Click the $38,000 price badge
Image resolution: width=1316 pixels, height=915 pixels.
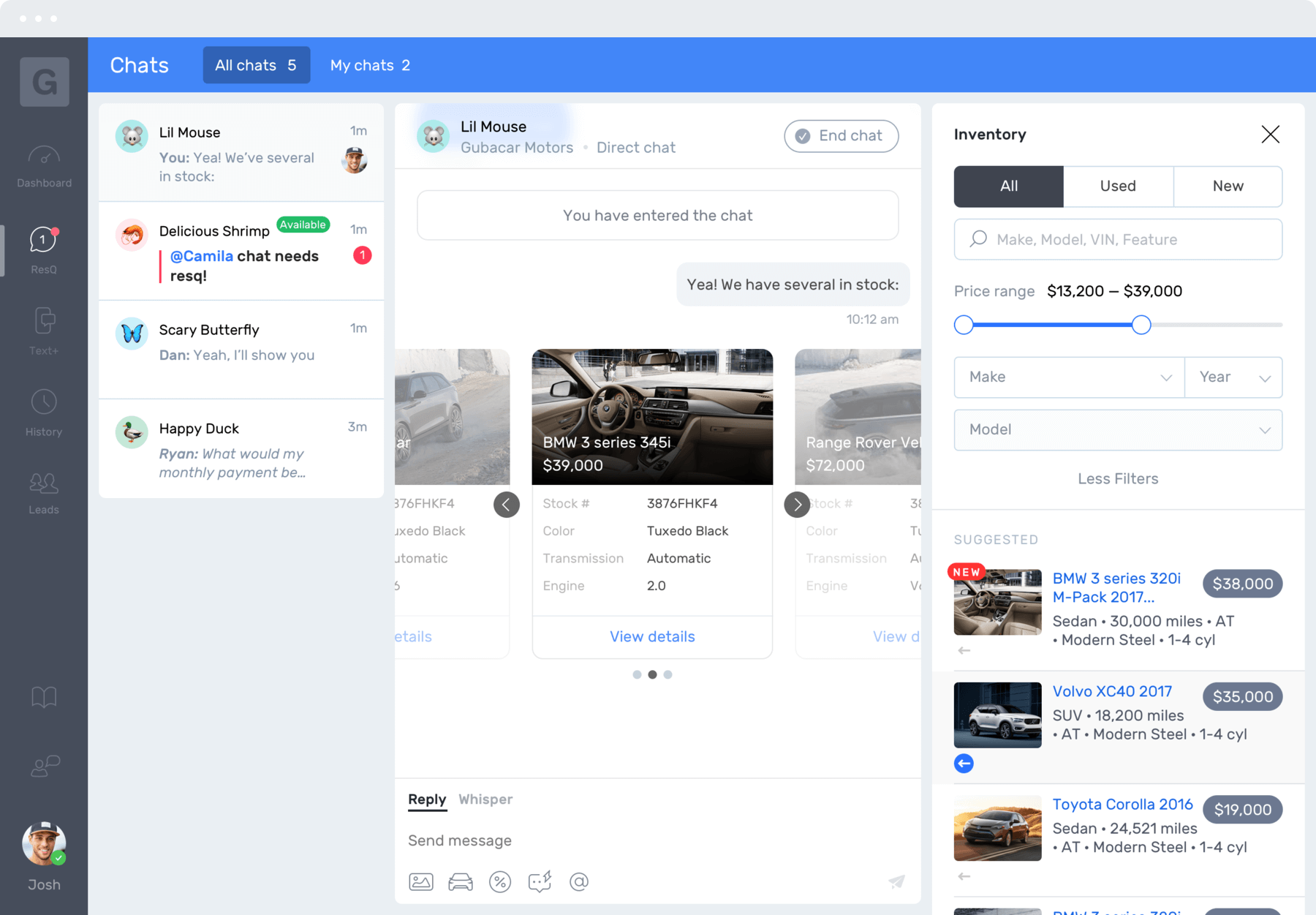click(x=1242, y=584)
